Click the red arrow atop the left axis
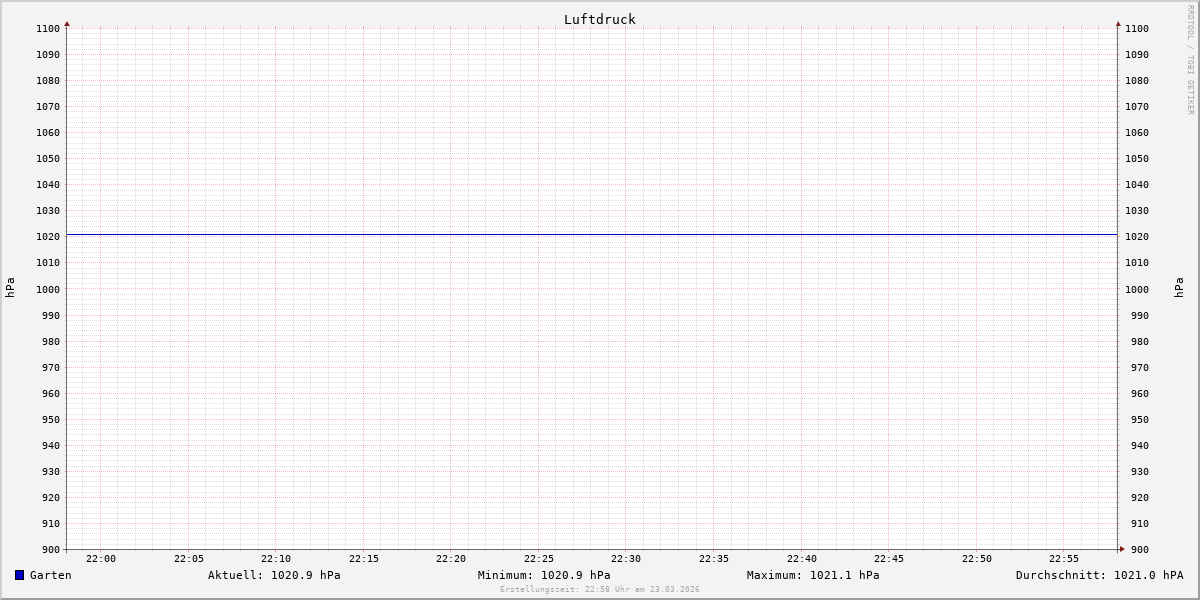 [x=67, y=23]
